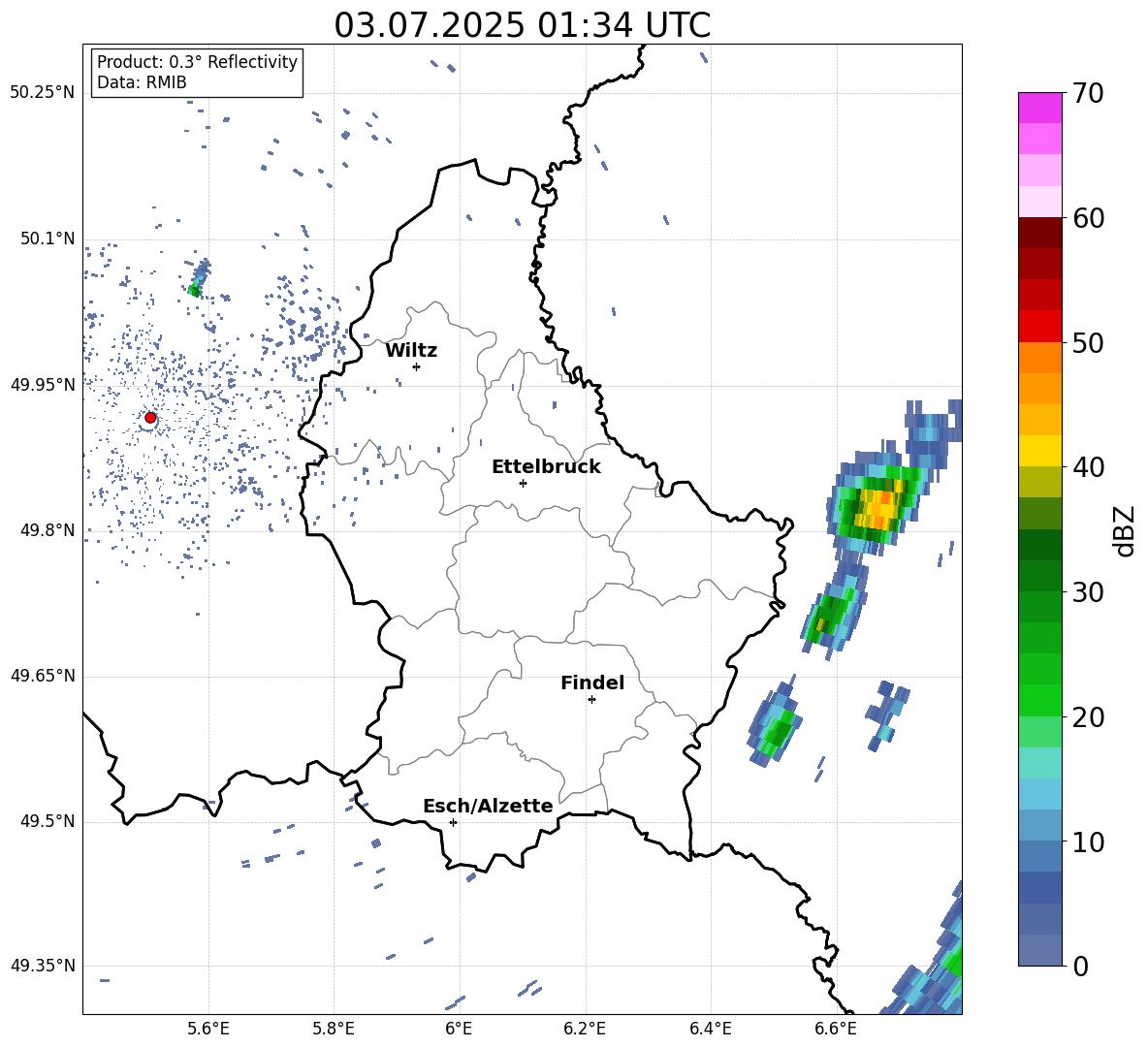This screenshot has height=1048, width=1148.
Task: Click the orange-yellow core of the strongest storm cell
Action: tap(878, 508)
